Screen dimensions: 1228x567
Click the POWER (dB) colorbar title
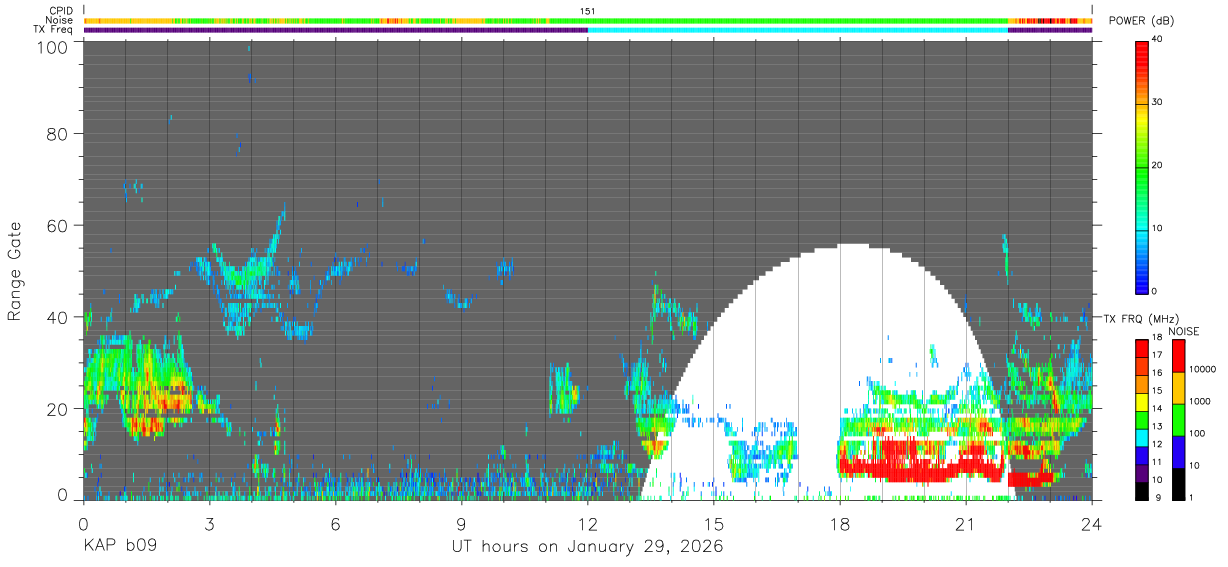1141,21
